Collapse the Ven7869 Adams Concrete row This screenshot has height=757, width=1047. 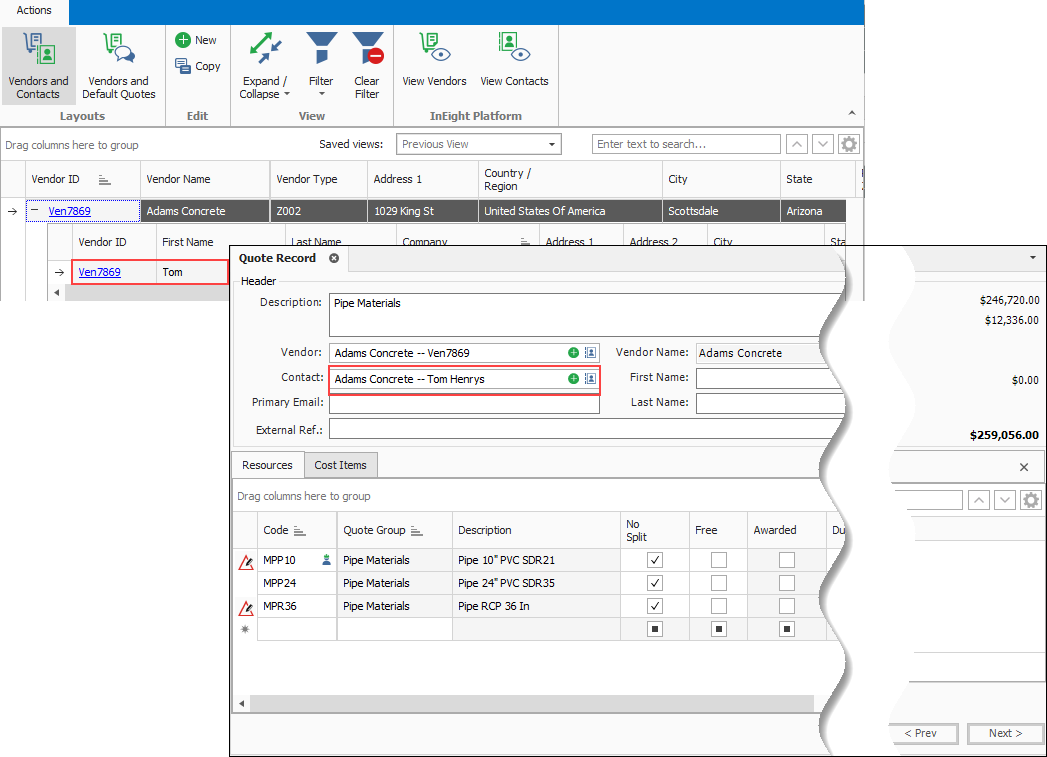pos(35,211)
